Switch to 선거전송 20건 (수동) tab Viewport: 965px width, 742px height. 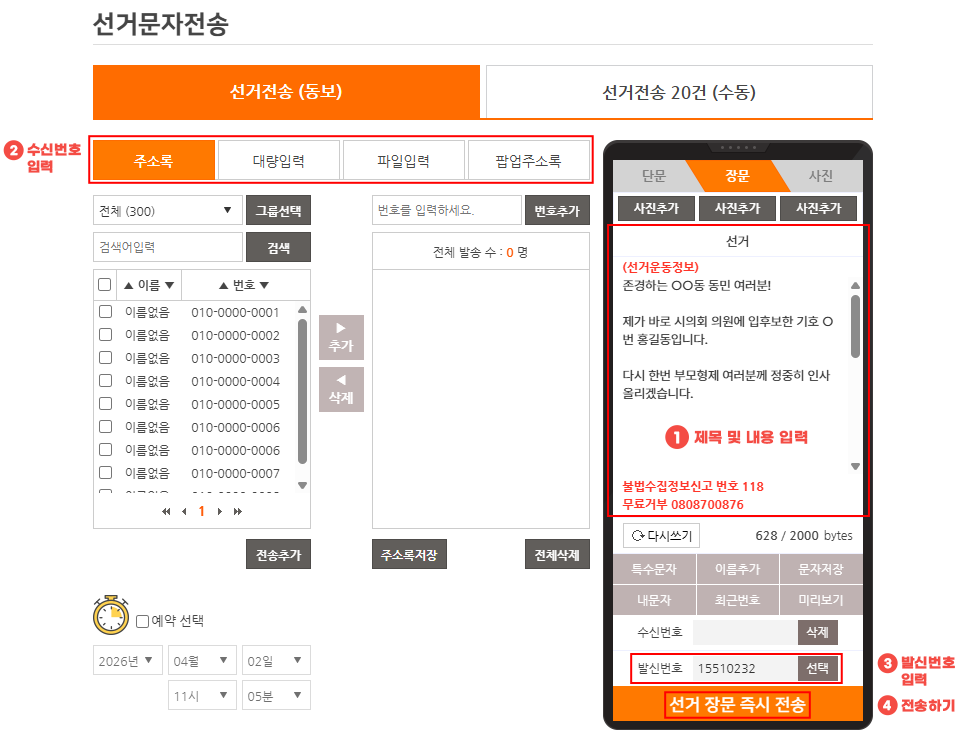click(x=679, y=92)
